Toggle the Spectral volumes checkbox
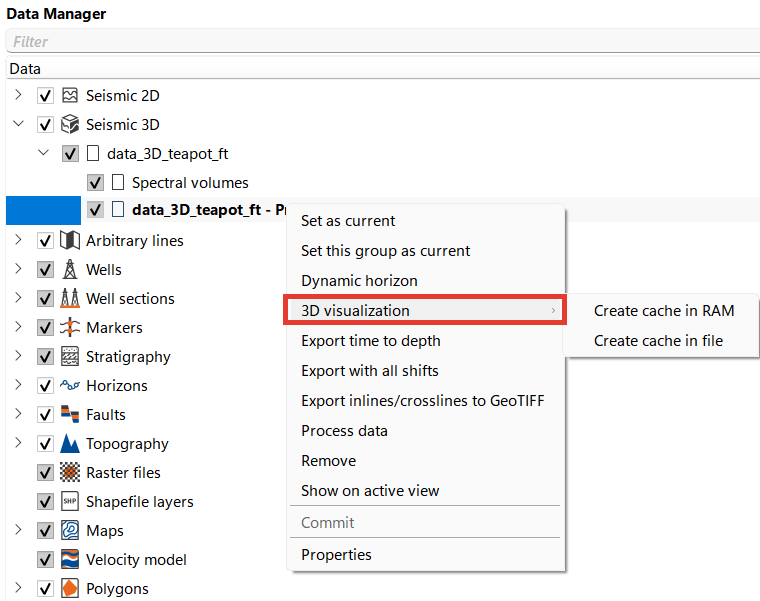The height and width of the screenshot is (601, 760). (95, 183)
